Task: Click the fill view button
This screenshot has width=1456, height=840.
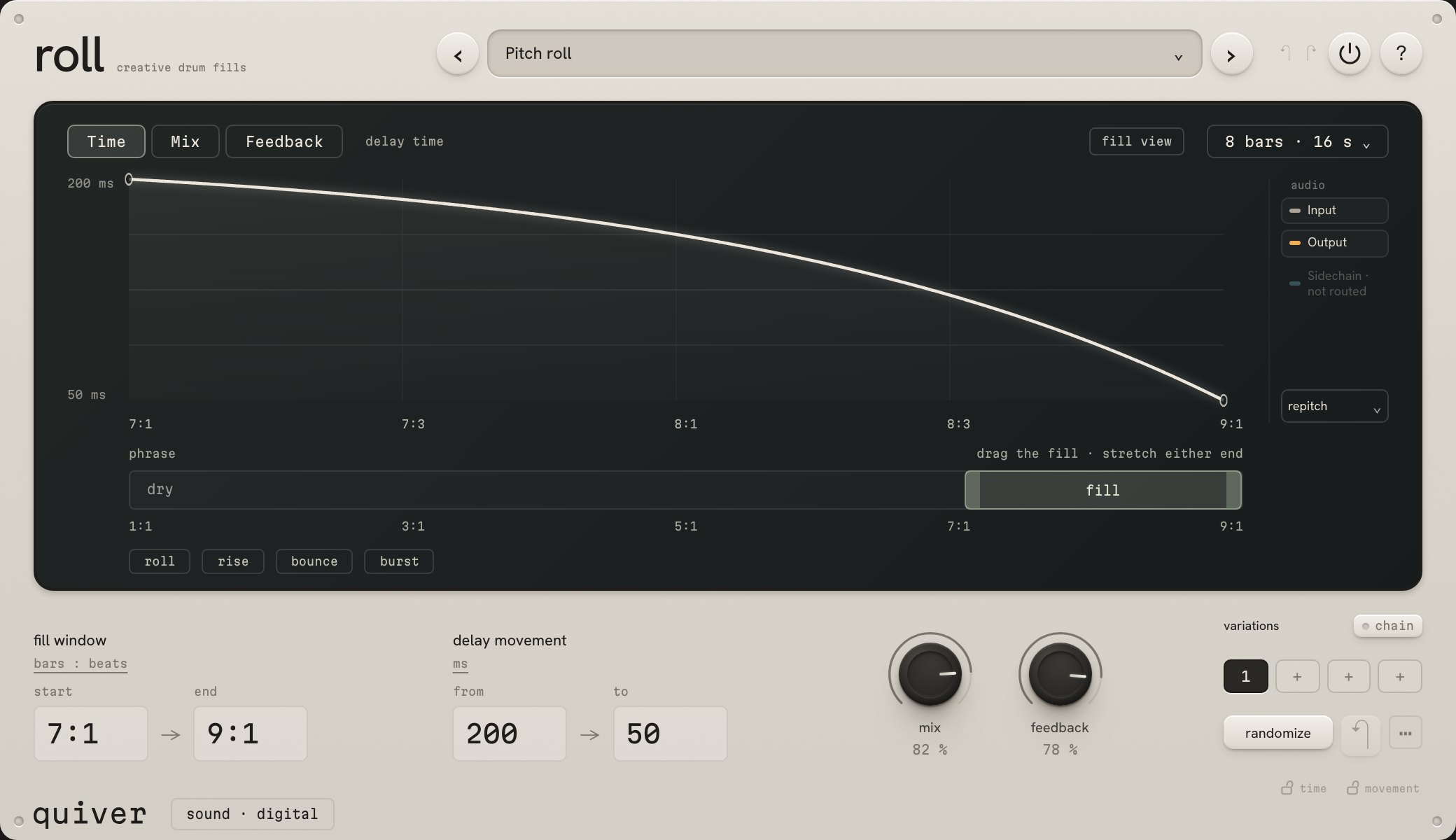Action: [x=1136, y=141]
